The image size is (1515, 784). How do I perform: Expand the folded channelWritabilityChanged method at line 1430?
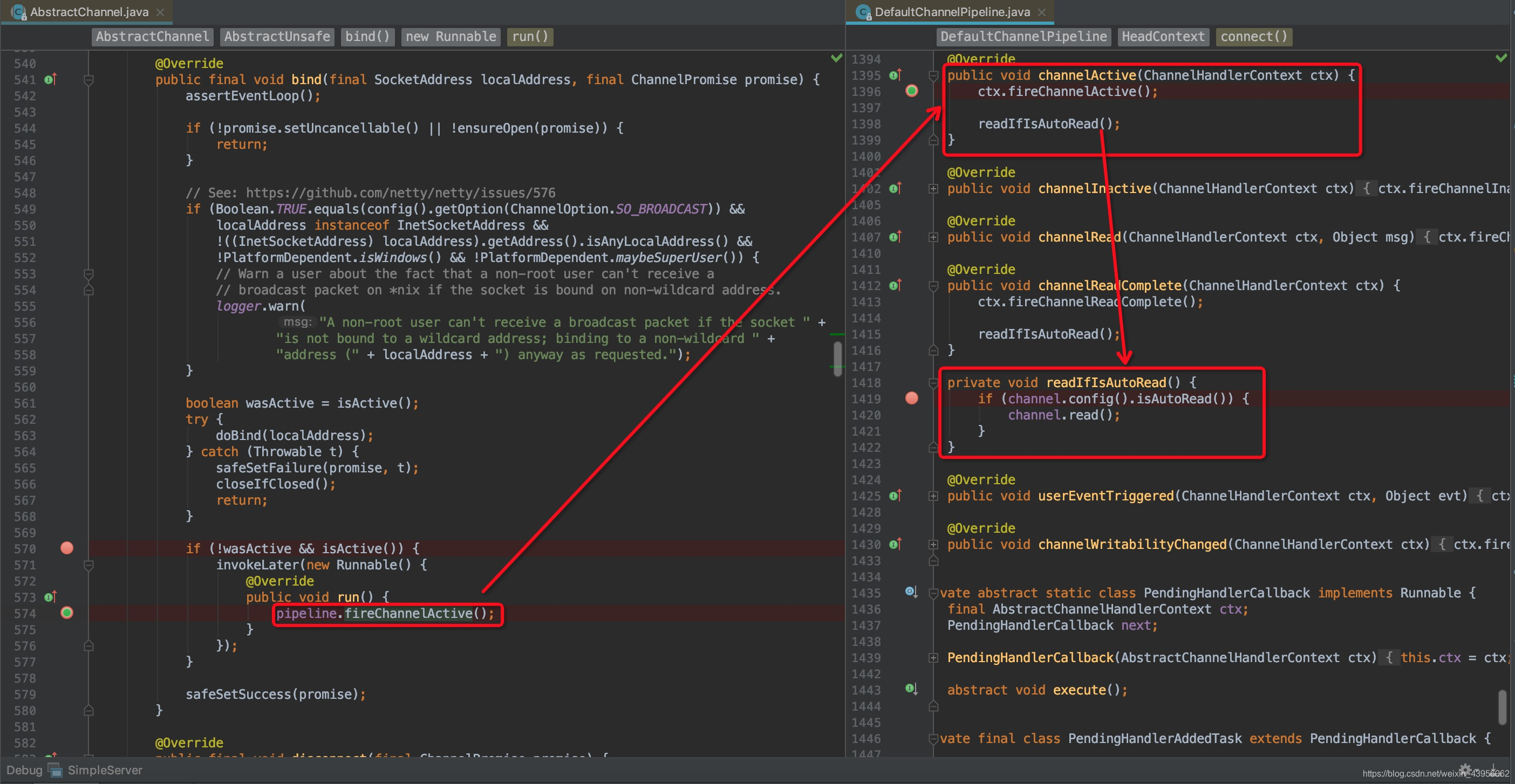[x=933, y=545]
